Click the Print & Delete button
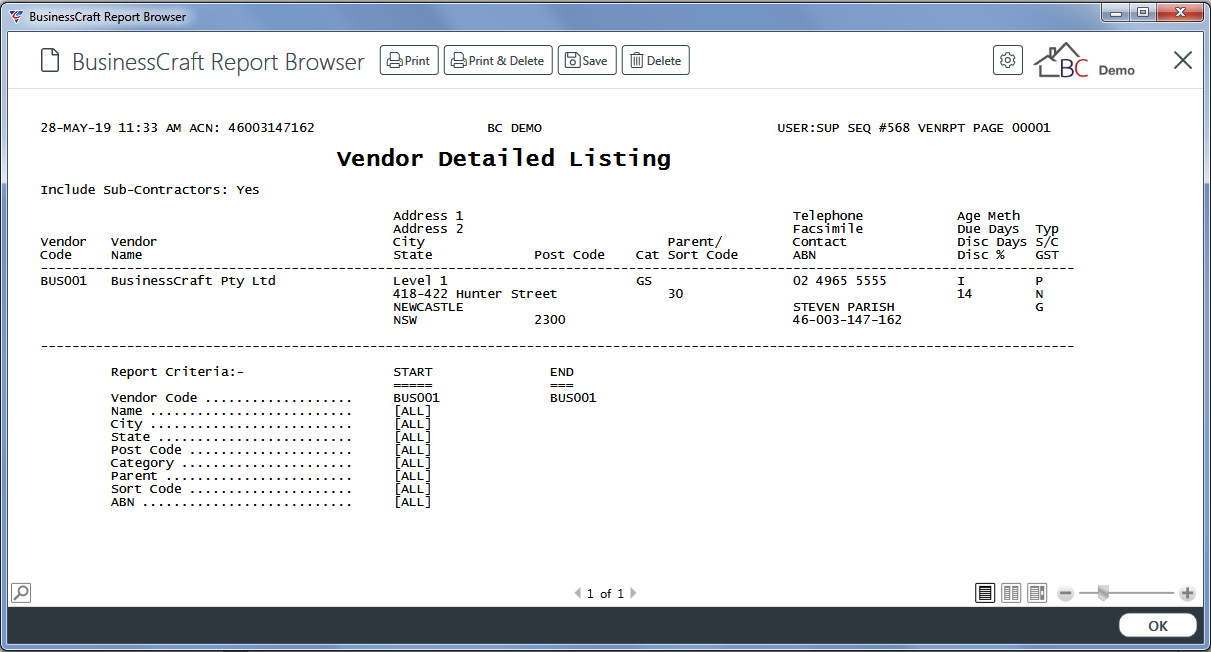The height and width of the screenshot is (652, 1211). (x=498, y=60)
